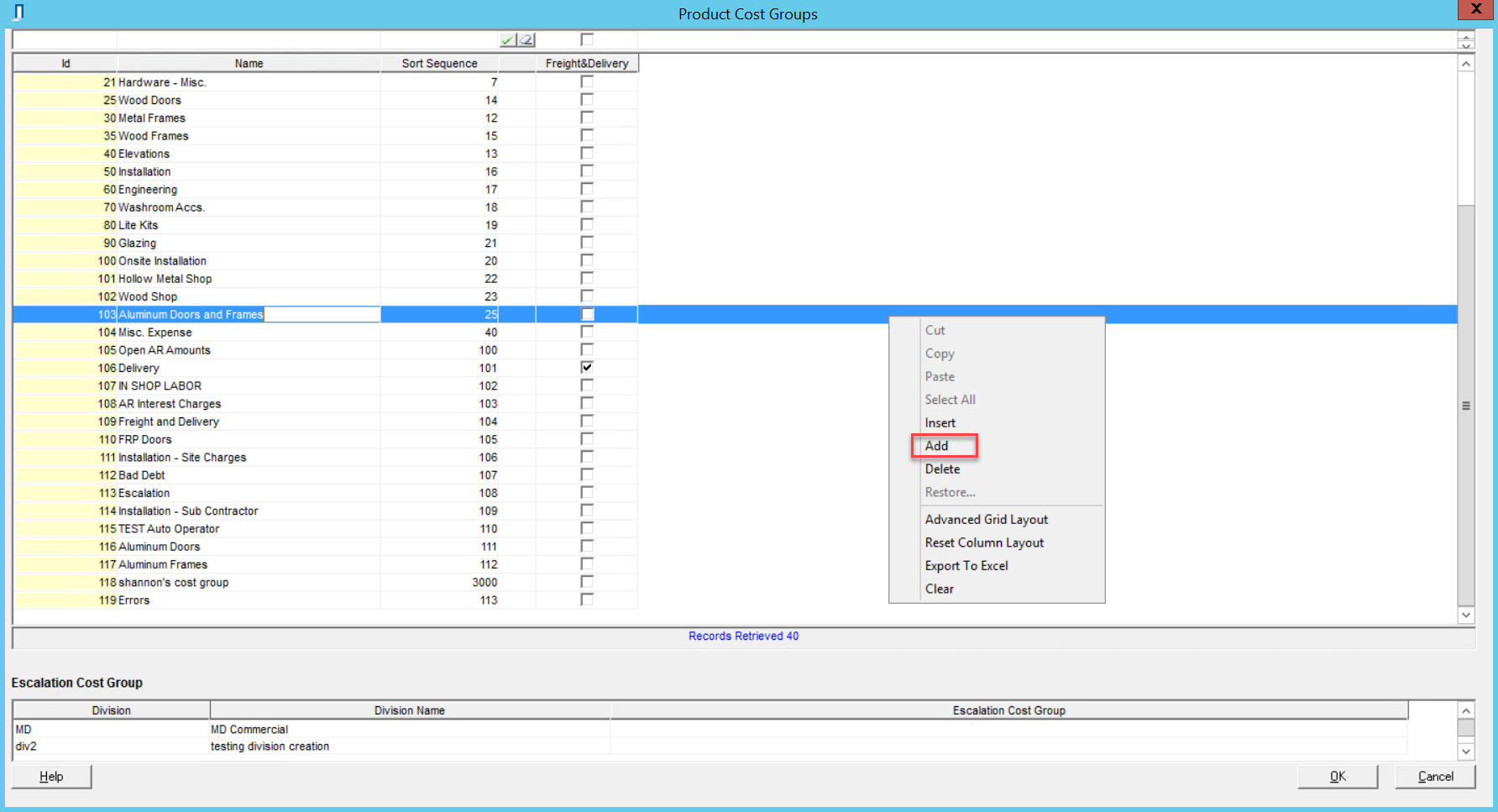Select the Engineering row name
The height and width of the screenshot is (812, 1498).
click(x=148, y=190)
